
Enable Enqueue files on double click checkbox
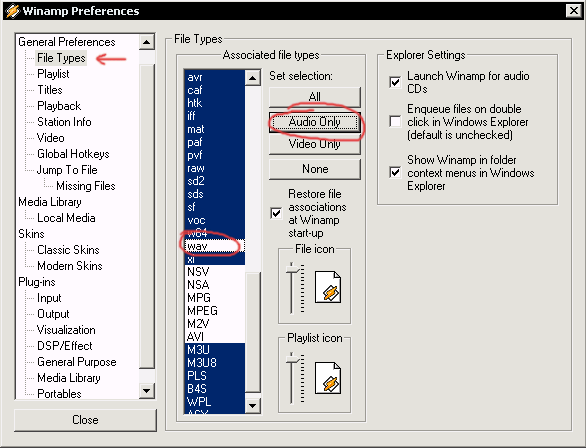pos(395,121)
